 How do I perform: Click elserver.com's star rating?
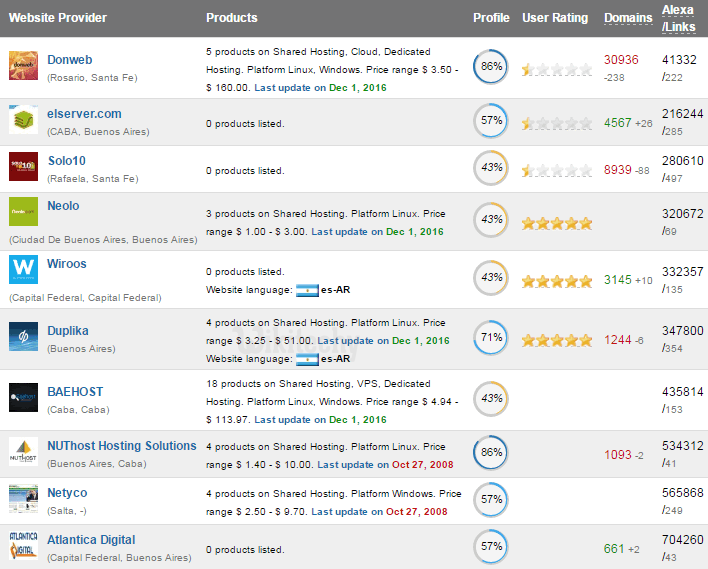pyautogui.click(x=557, y=123)
